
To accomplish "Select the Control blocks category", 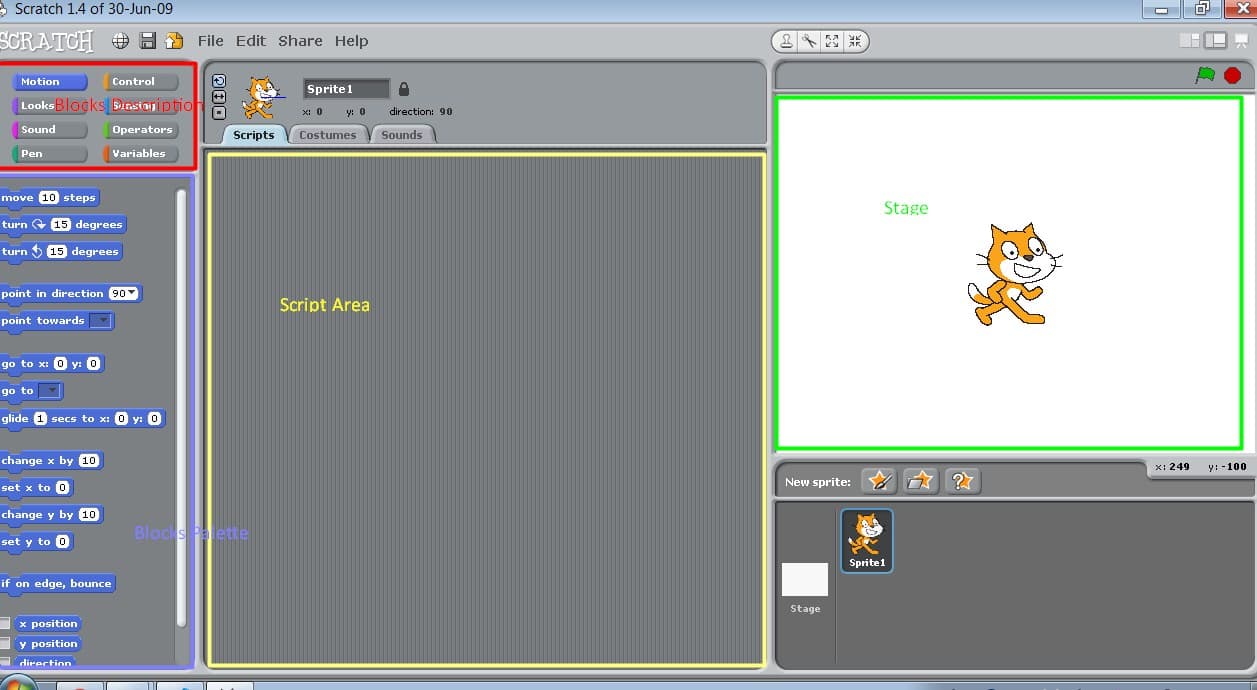I will pyautogui.click(x=140, y=82).
